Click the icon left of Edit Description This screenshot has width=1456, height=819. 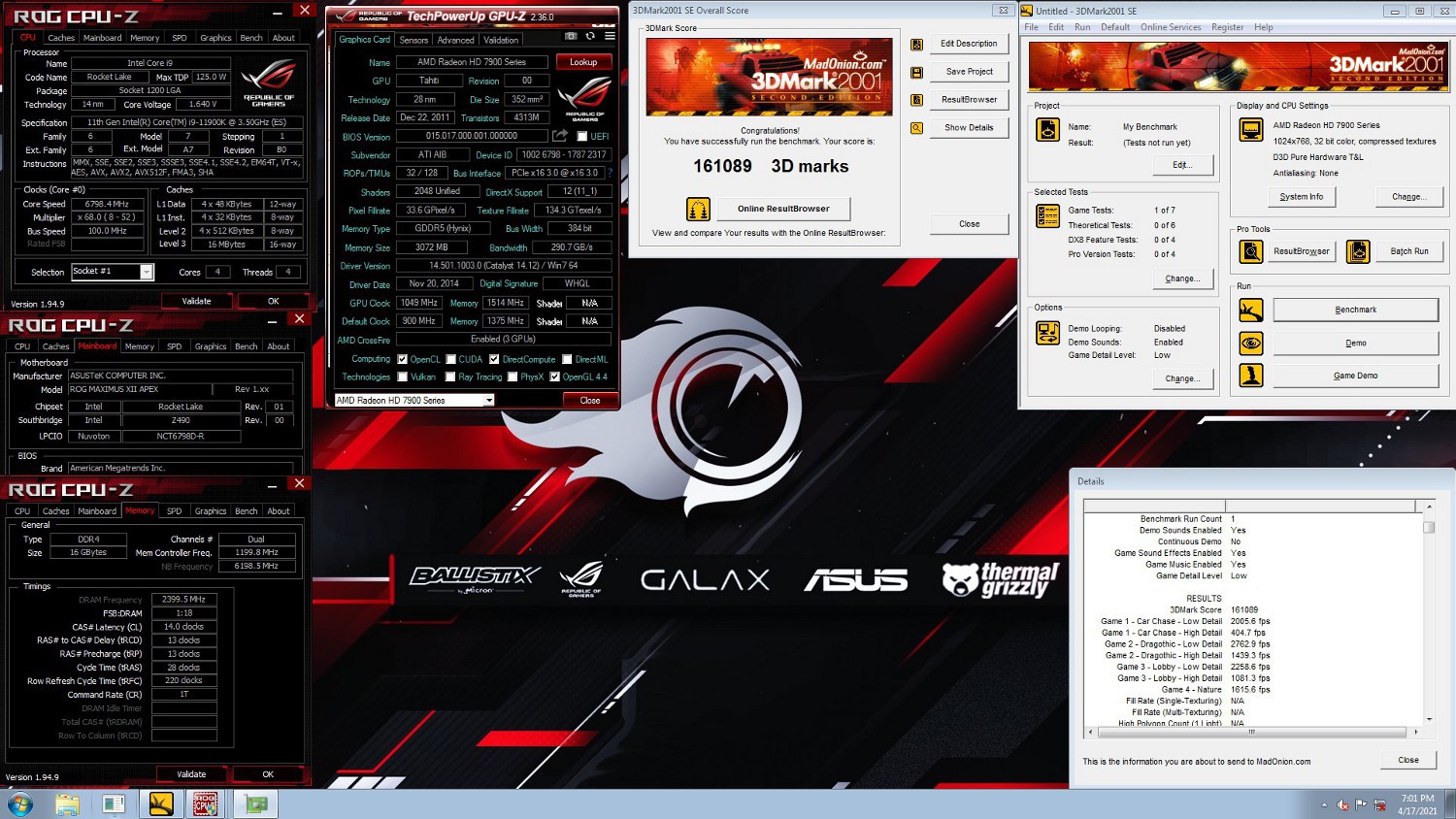[x=916, y=45]
